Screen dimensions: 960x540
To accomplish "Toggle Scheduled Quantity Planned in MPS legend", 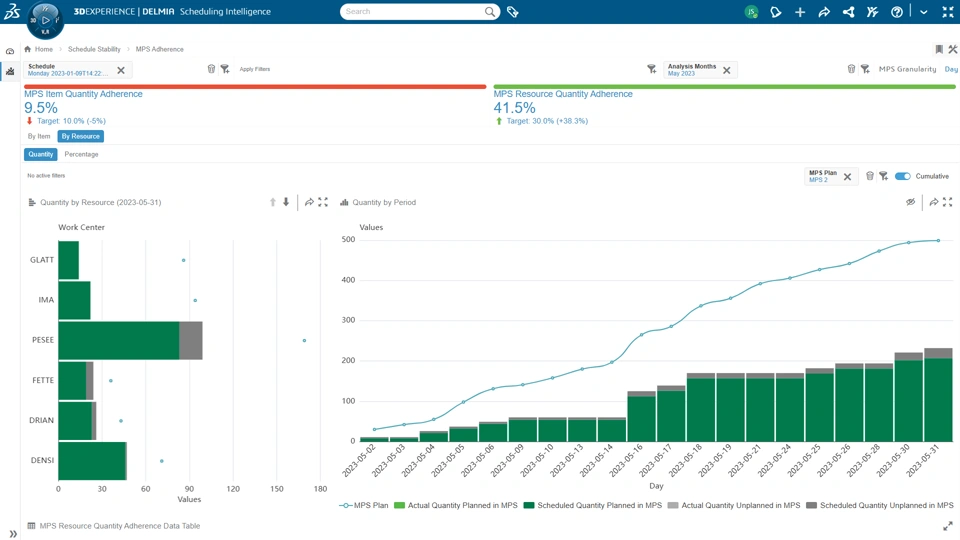I will [593, 506].
